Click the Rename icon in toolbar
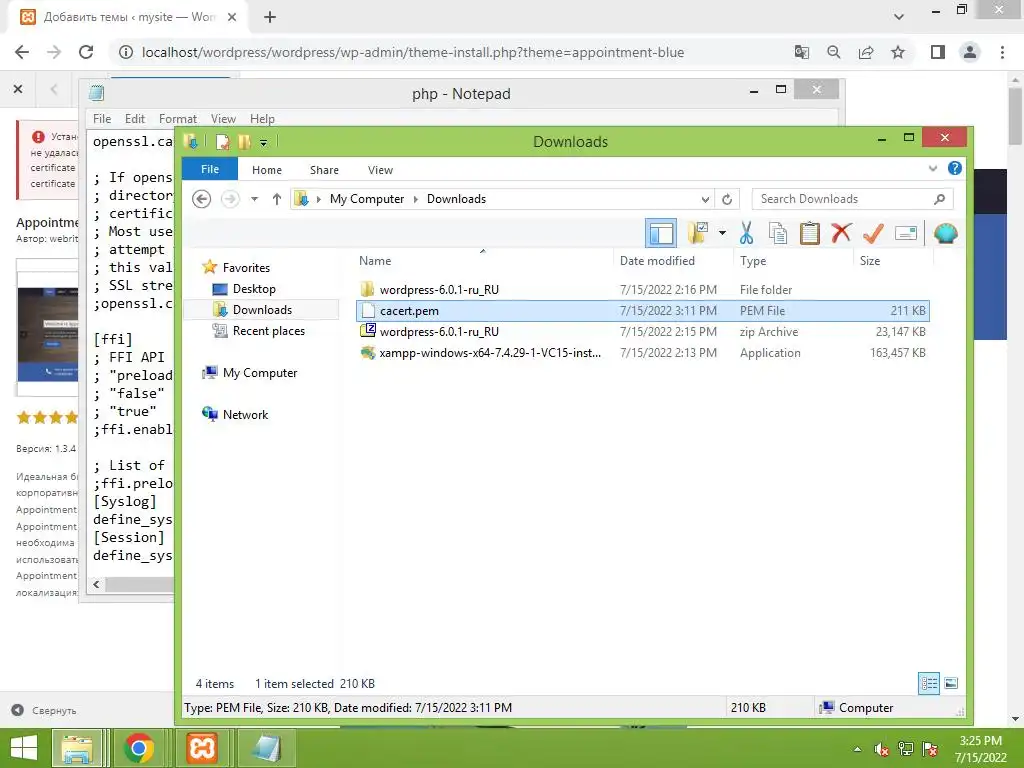The image size is (1024, 768). pyautogui.click(x=906, y=232)
